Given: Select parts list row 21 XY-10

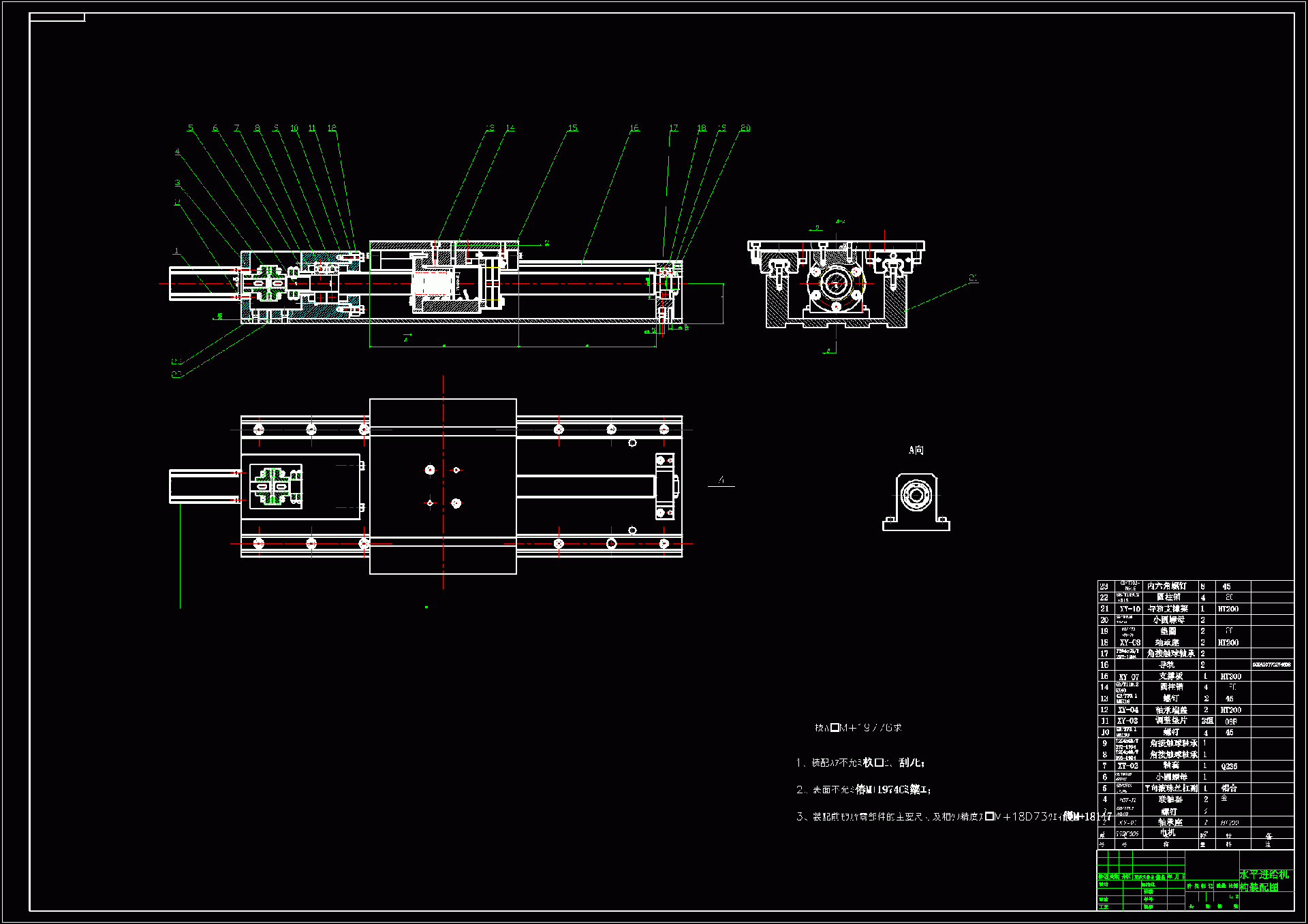Looking at the screenshot, I should click(1130, 609).
